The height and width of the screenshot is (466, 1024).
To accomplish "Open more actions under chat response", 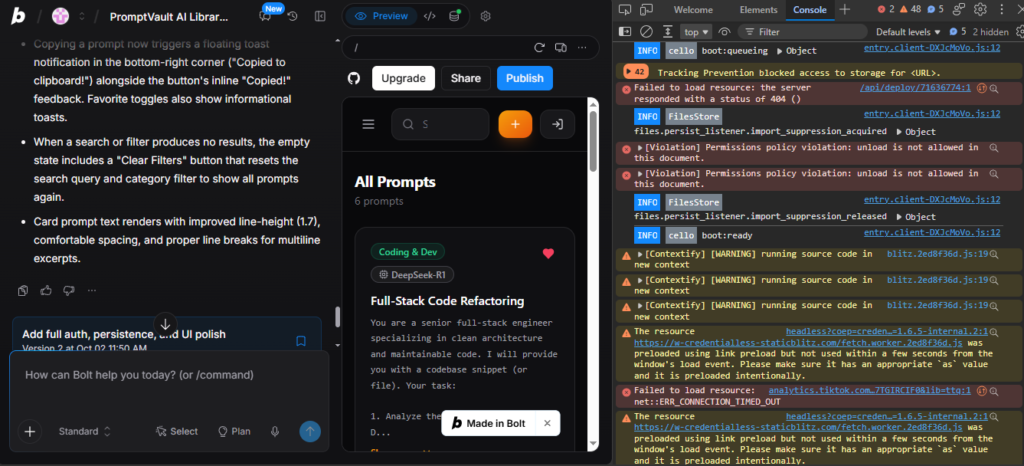I will point(92,290).
